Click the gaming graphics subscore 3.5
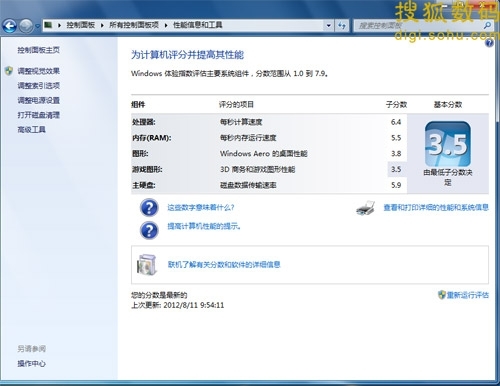Image resolution: width=500 pixels, height=386 pixels. pos(396,169)
